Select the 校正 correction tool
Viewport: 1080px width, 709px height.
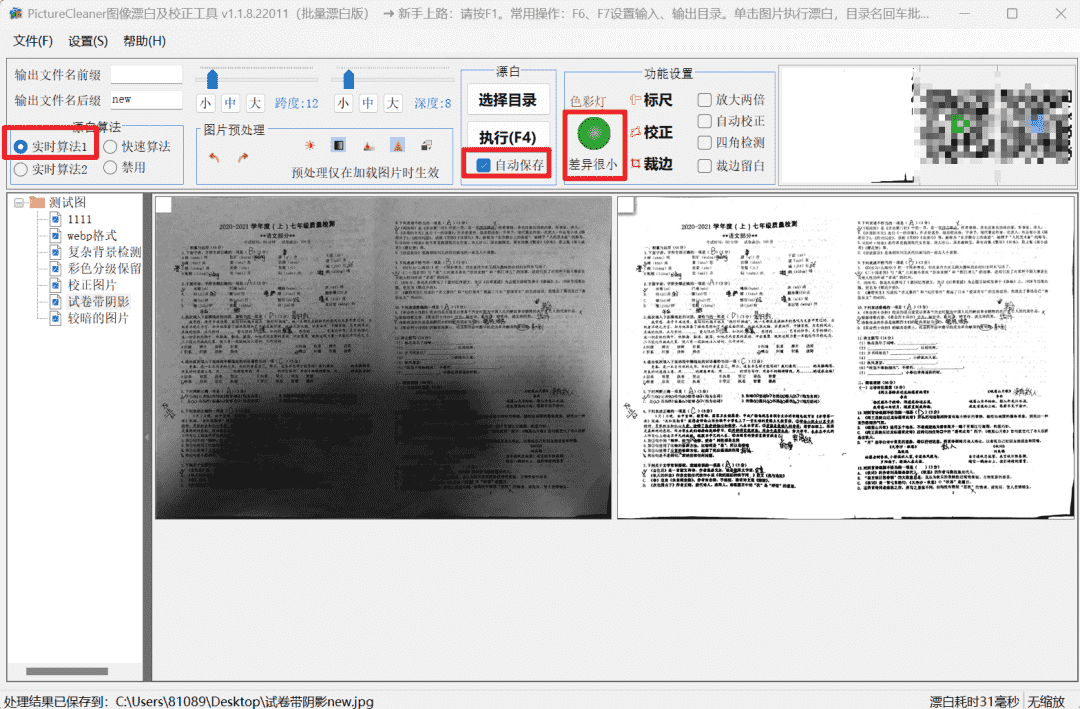click(x=651, y=132)
